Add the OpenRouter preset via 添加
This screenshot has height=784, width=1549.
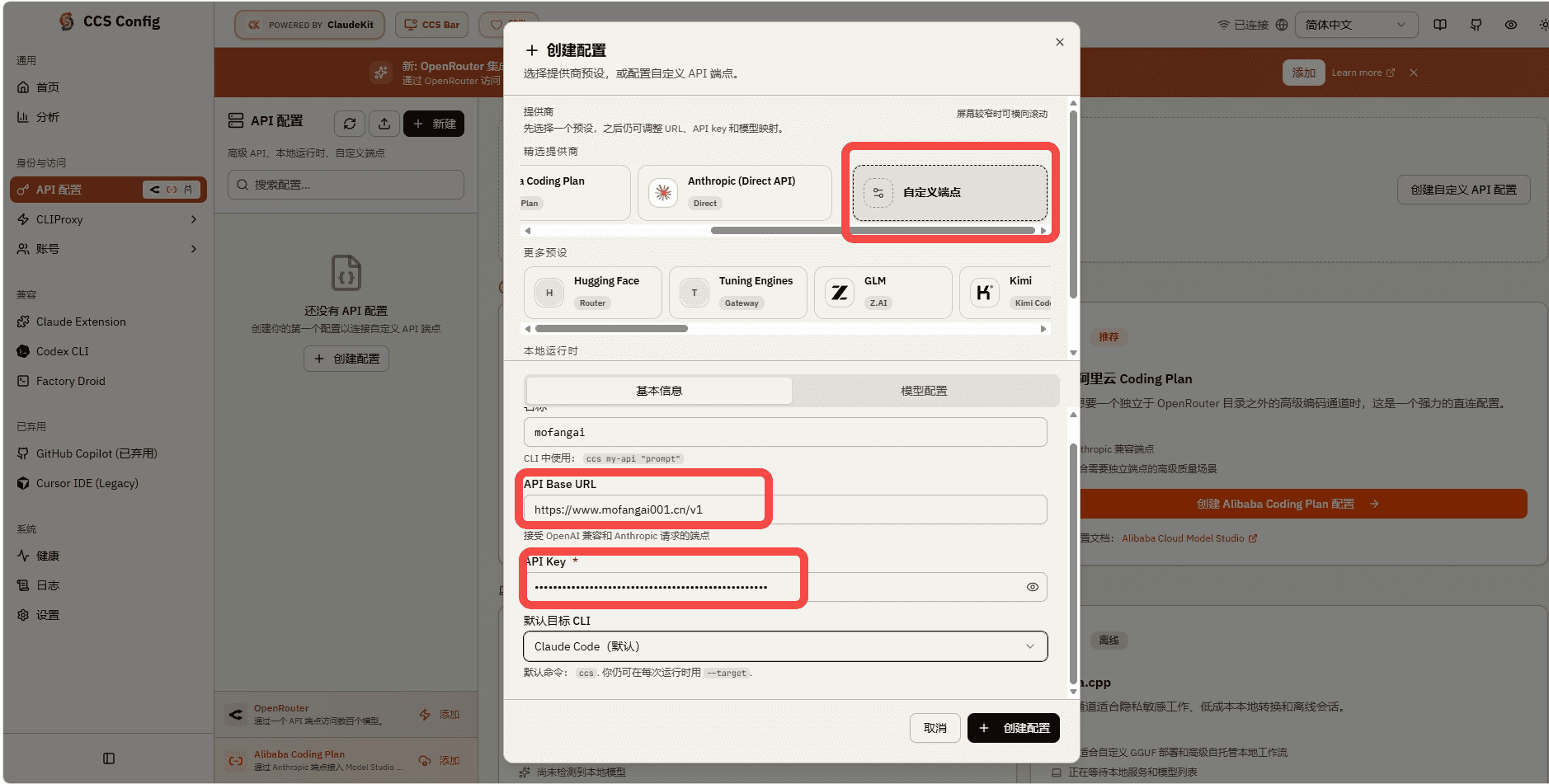point(440,715)
